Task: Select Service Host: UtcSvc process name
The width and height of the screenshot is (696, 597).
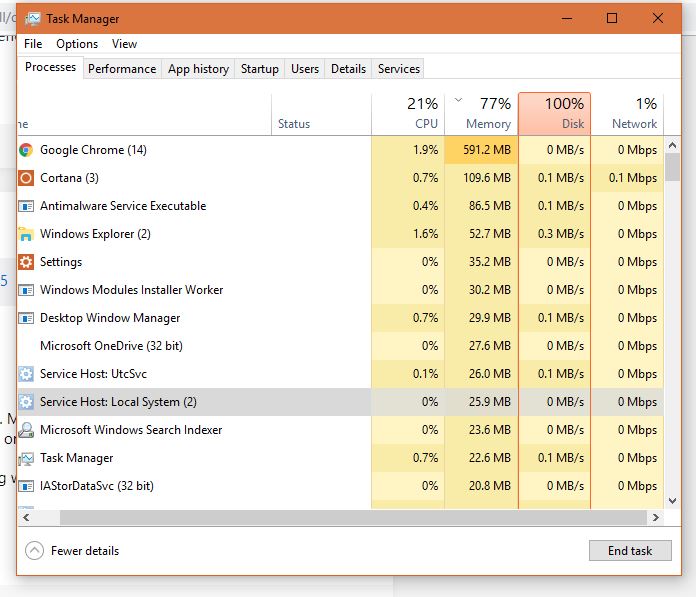Action: click(93, 374)
